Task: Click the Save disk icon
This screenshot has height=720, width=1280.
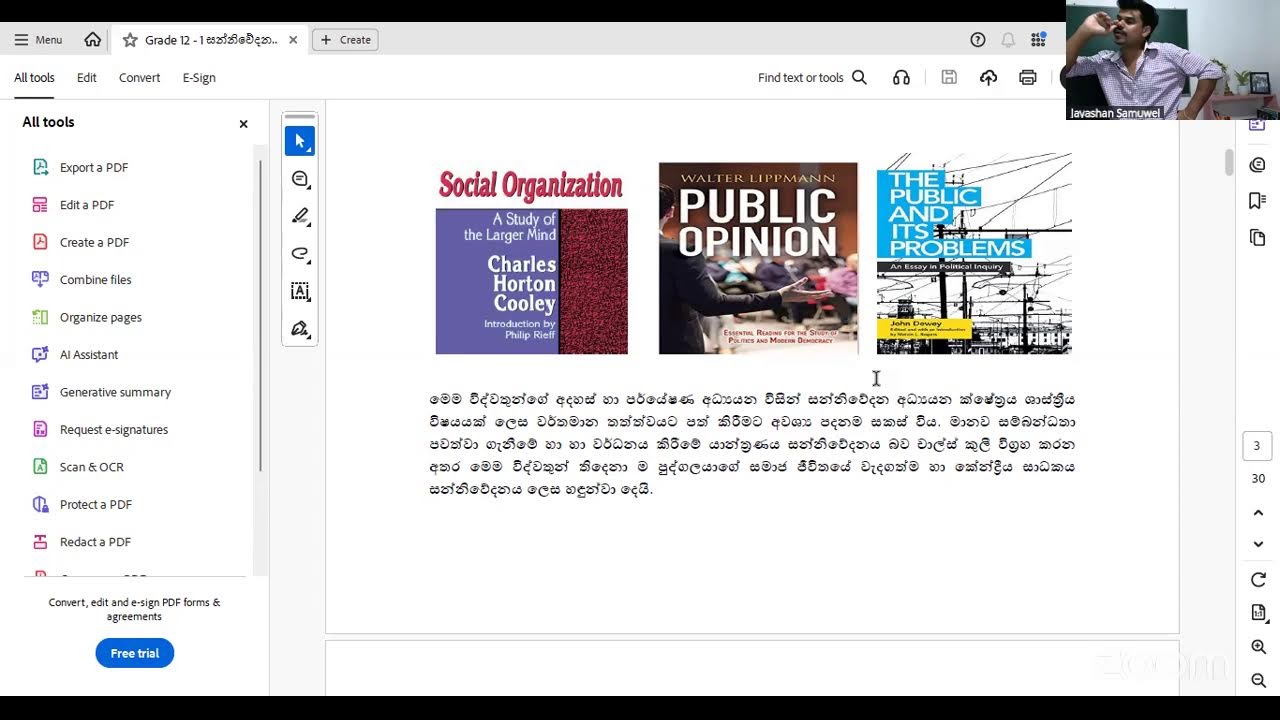Action: [x=949, y=78]
